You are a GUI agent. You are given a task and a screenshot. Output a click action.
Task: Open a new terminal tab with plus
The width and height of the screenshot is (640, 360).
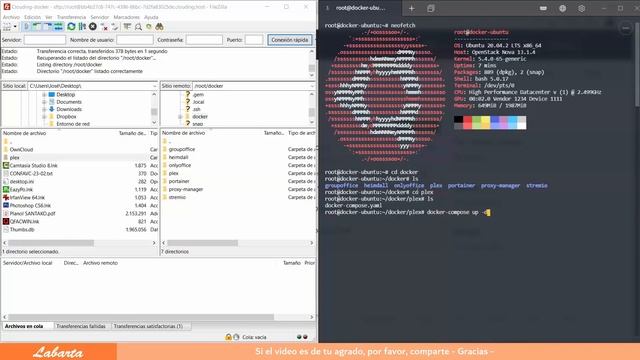(411, 8)
